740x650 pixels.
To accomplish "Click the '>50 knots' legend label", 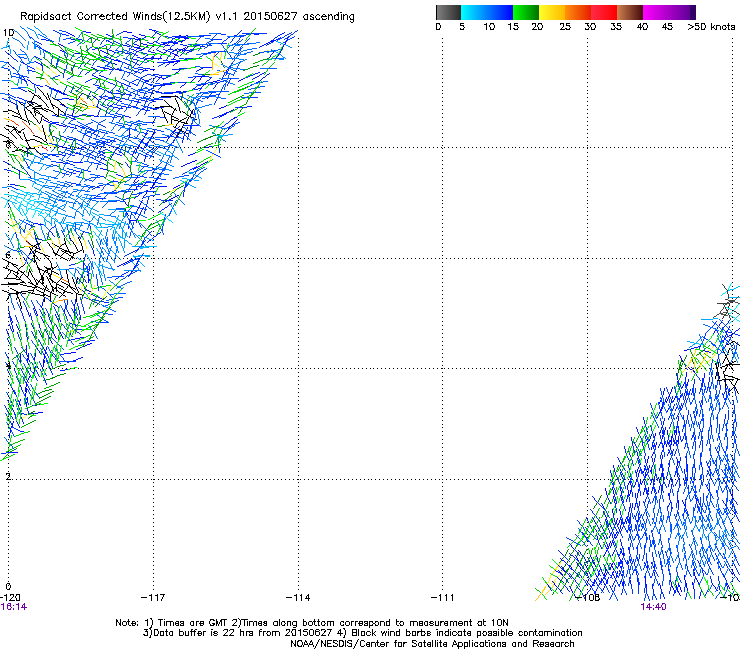I will tap(711, 27).
